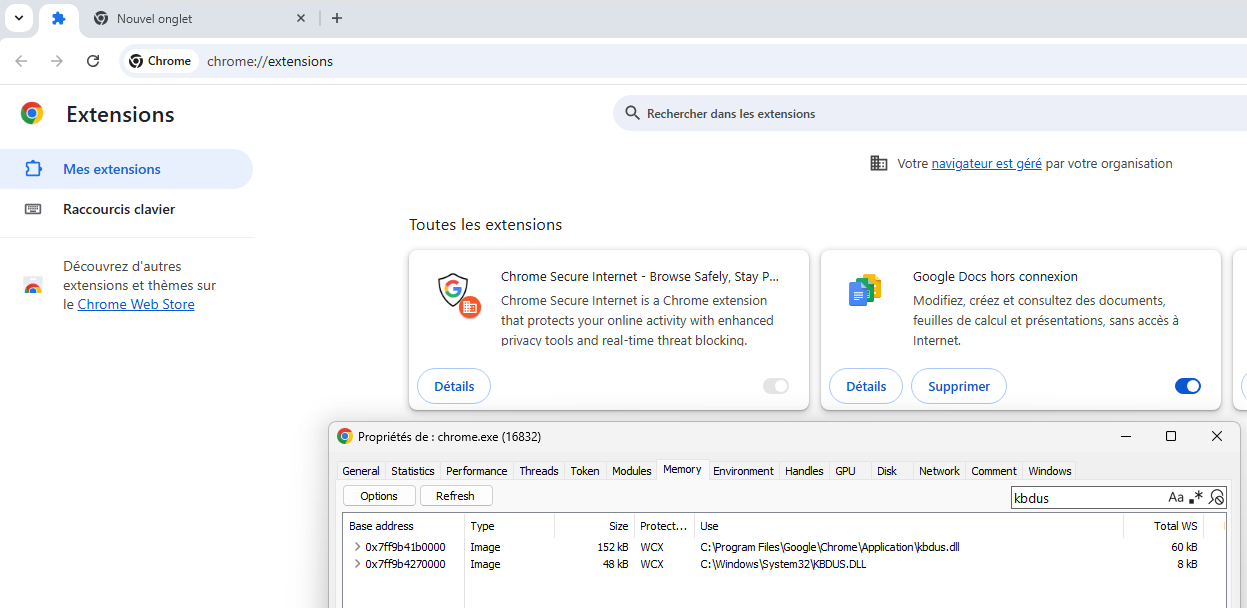Switch to the Modules tab
Viewport: 1247px width, 608px height.
pos(631,471)
